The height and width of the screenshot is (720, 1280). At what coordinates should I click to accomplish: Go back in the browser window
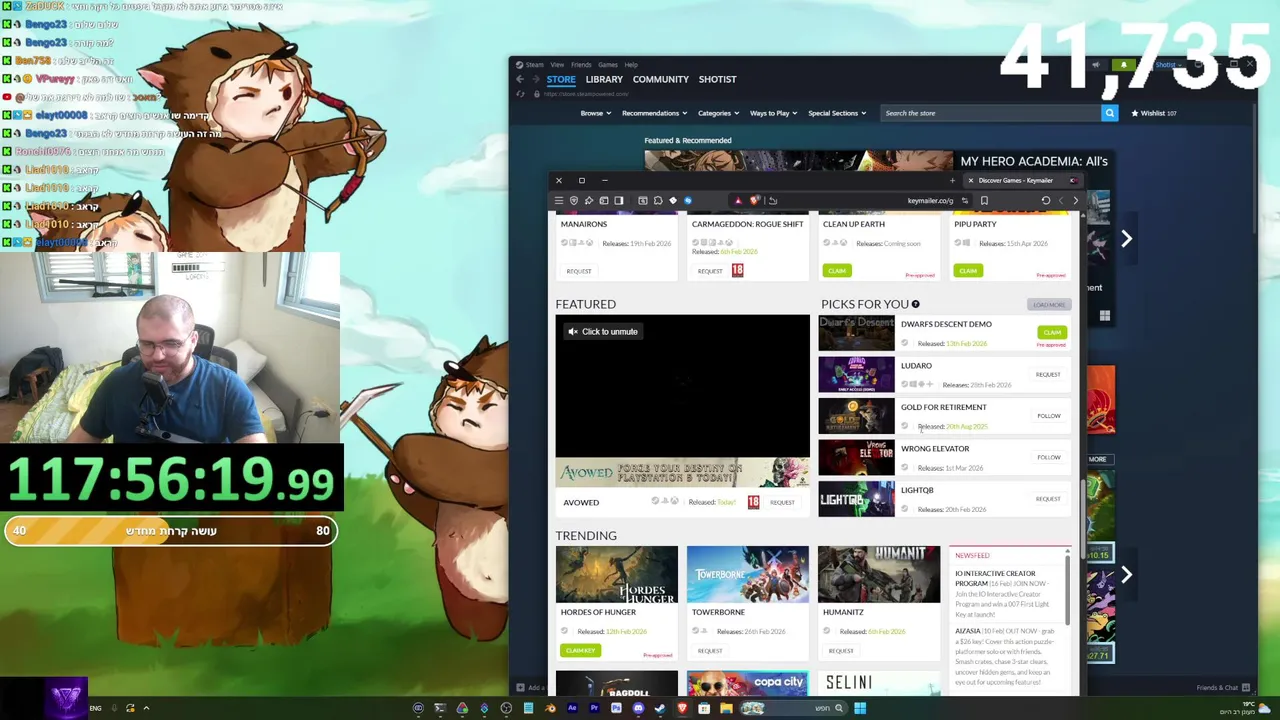click(1075, 200)
